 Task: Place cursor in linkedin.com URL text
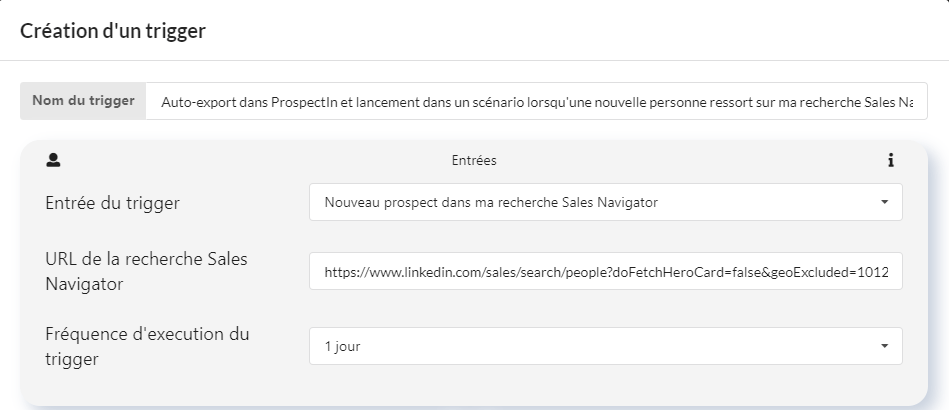pyautogui.click(x=606, y=272)
